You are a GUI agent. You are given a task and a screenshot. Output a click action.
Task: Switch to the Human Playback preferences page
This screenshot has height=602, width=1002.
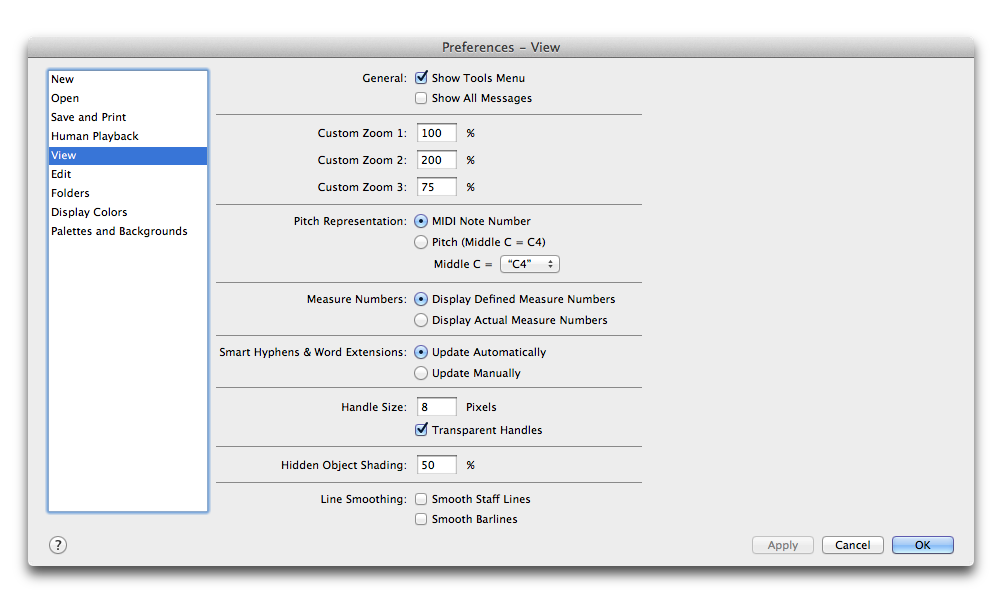[x=94, y=135]
